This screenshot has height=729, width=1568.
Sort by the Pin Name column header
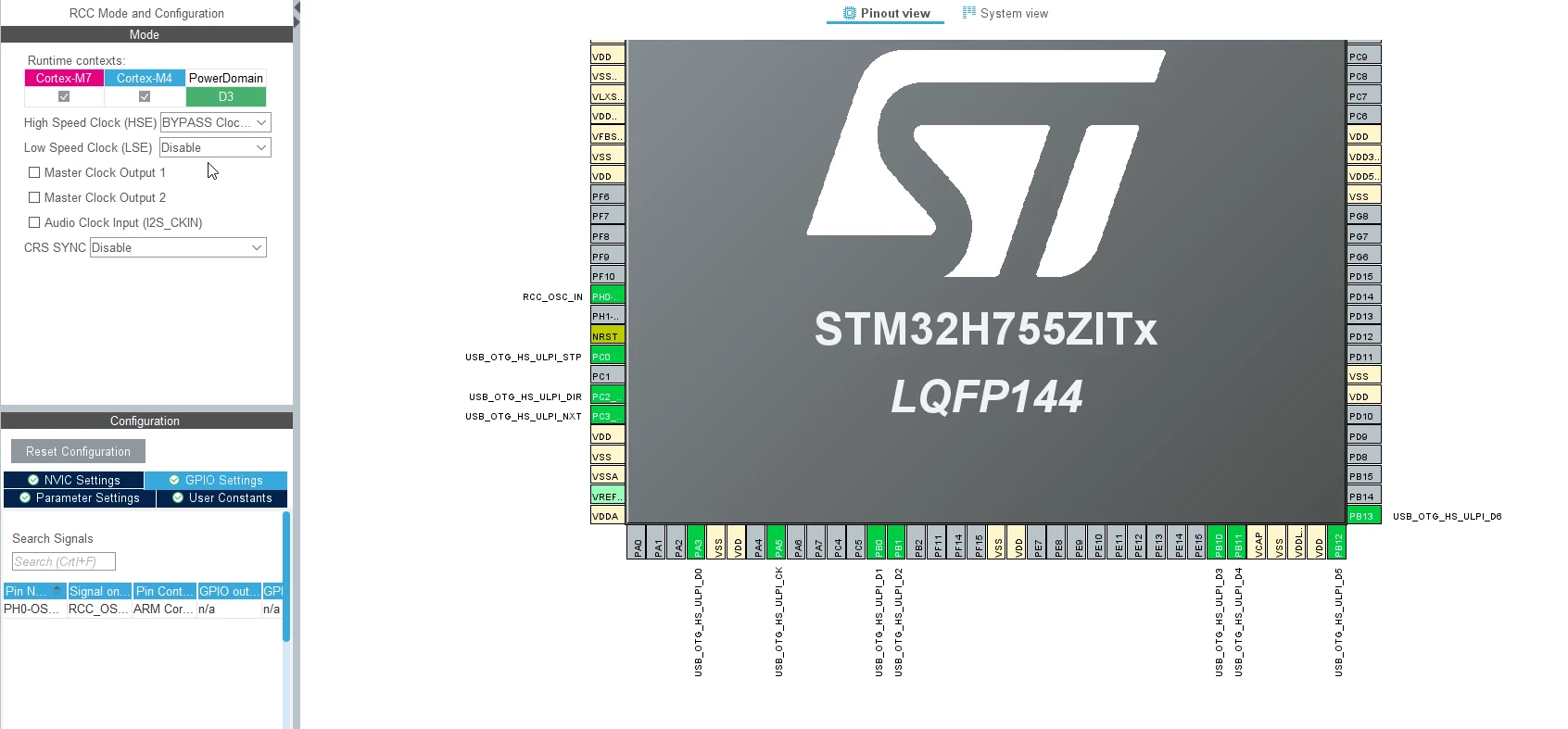pos(34,591)
